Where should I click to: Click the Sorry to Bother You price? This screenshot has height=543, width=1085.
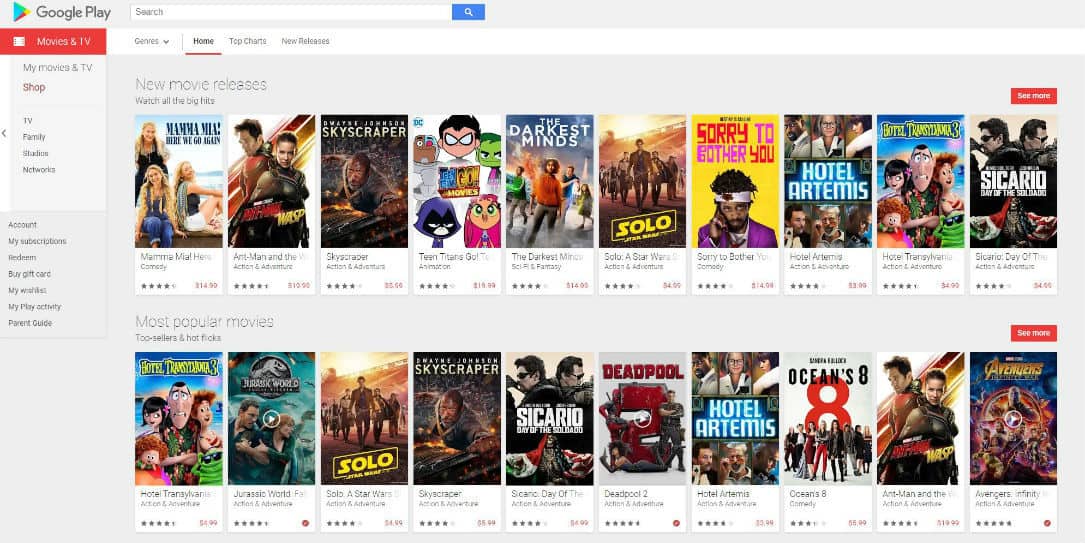point(762,286)
